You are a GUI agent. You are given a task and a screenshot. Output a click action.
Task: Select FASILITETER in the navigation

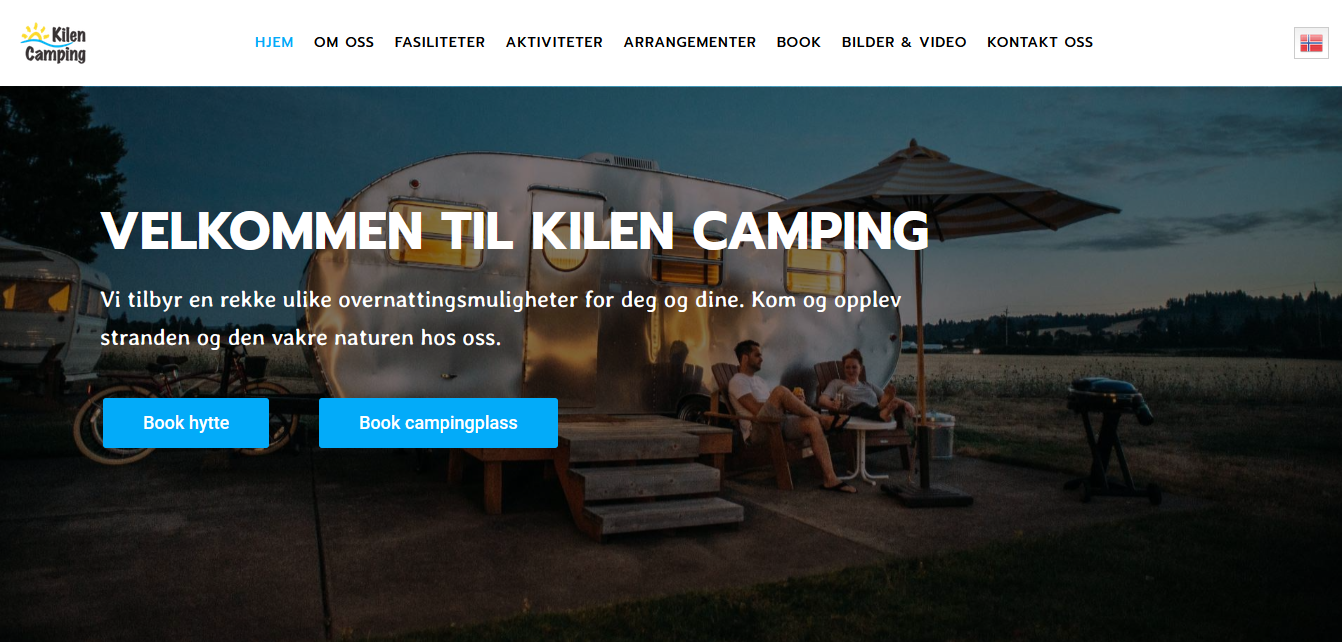click(x=440, y=42)
